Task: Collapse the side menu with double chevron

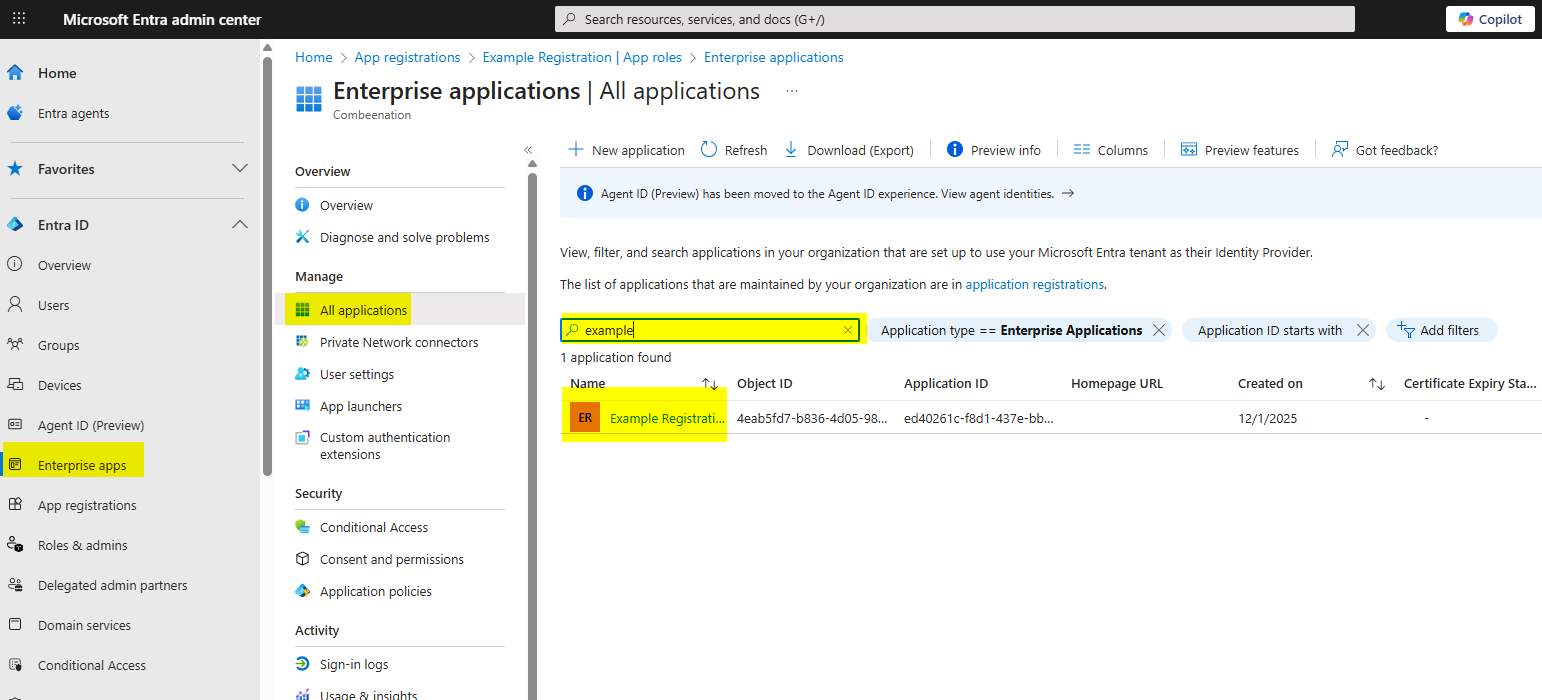Action: pos(528,150)
